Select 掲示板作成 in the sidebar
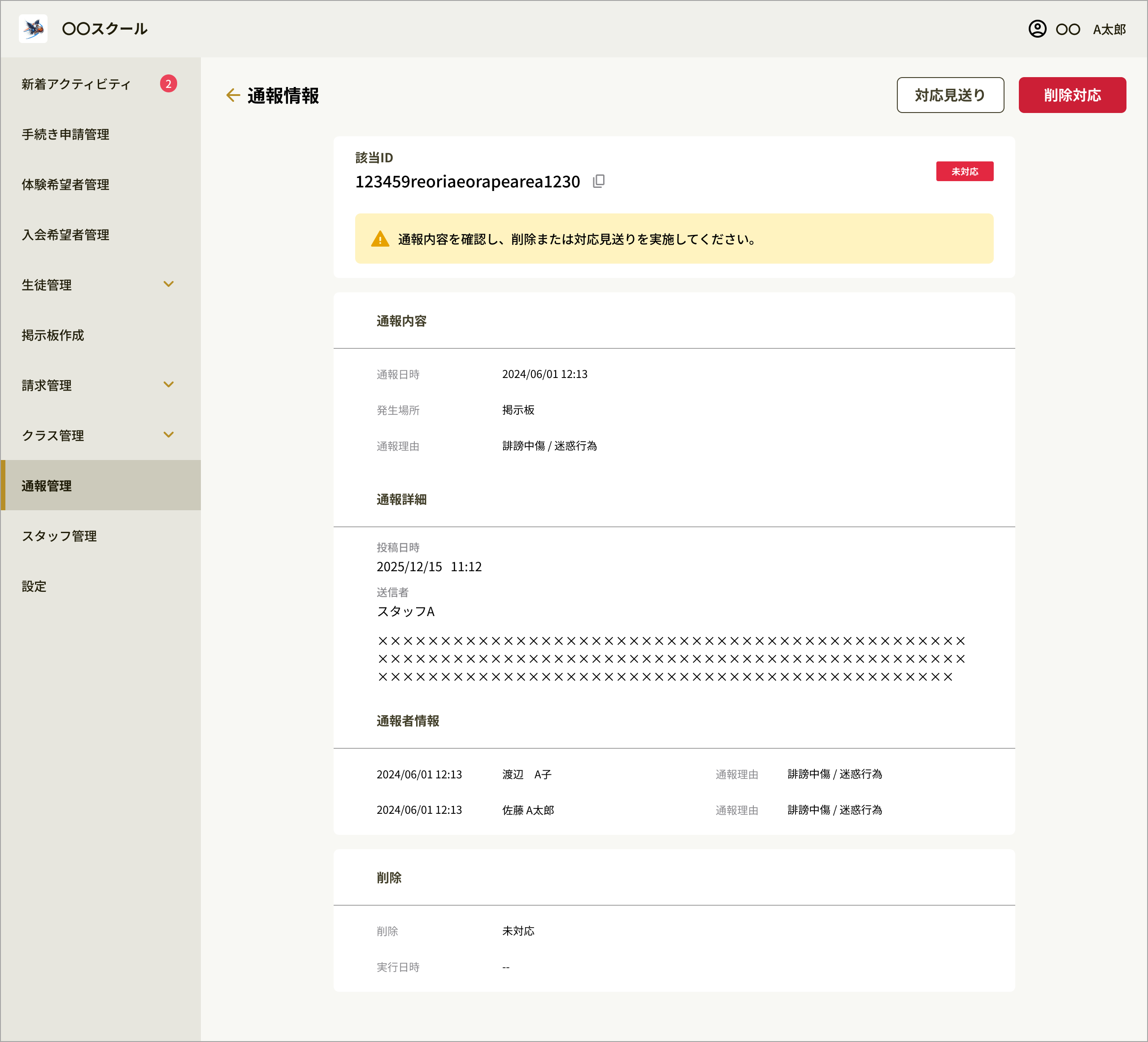 [100, 335]
